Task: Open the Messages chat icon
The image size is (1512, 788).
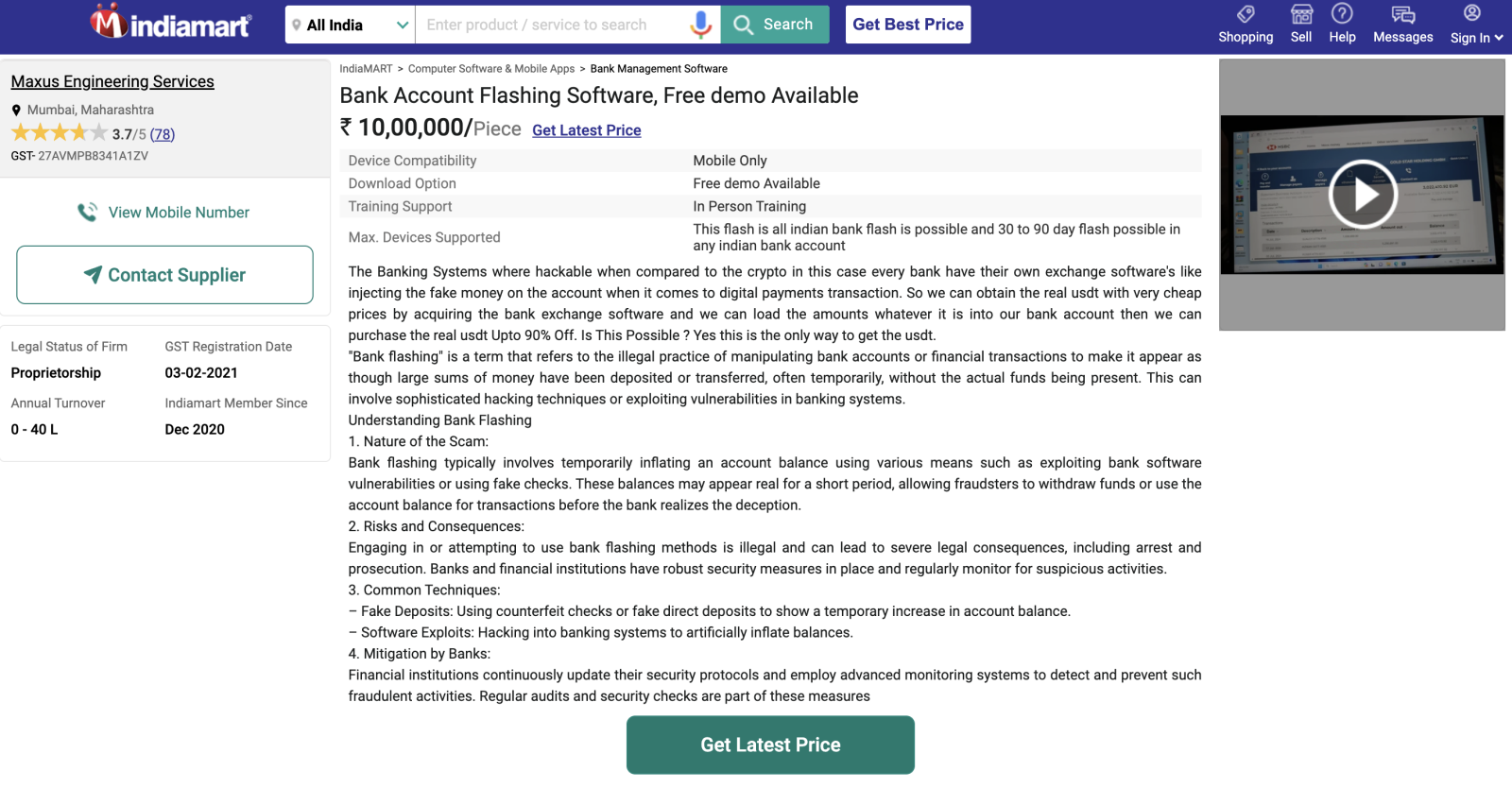Action: (x=1403, y=14)
